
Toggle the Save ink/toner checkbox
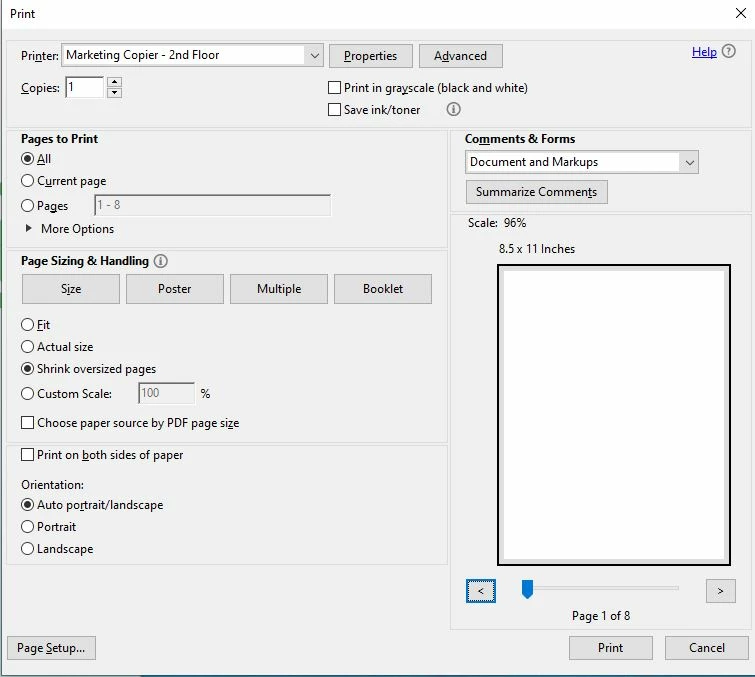(334, 109)
